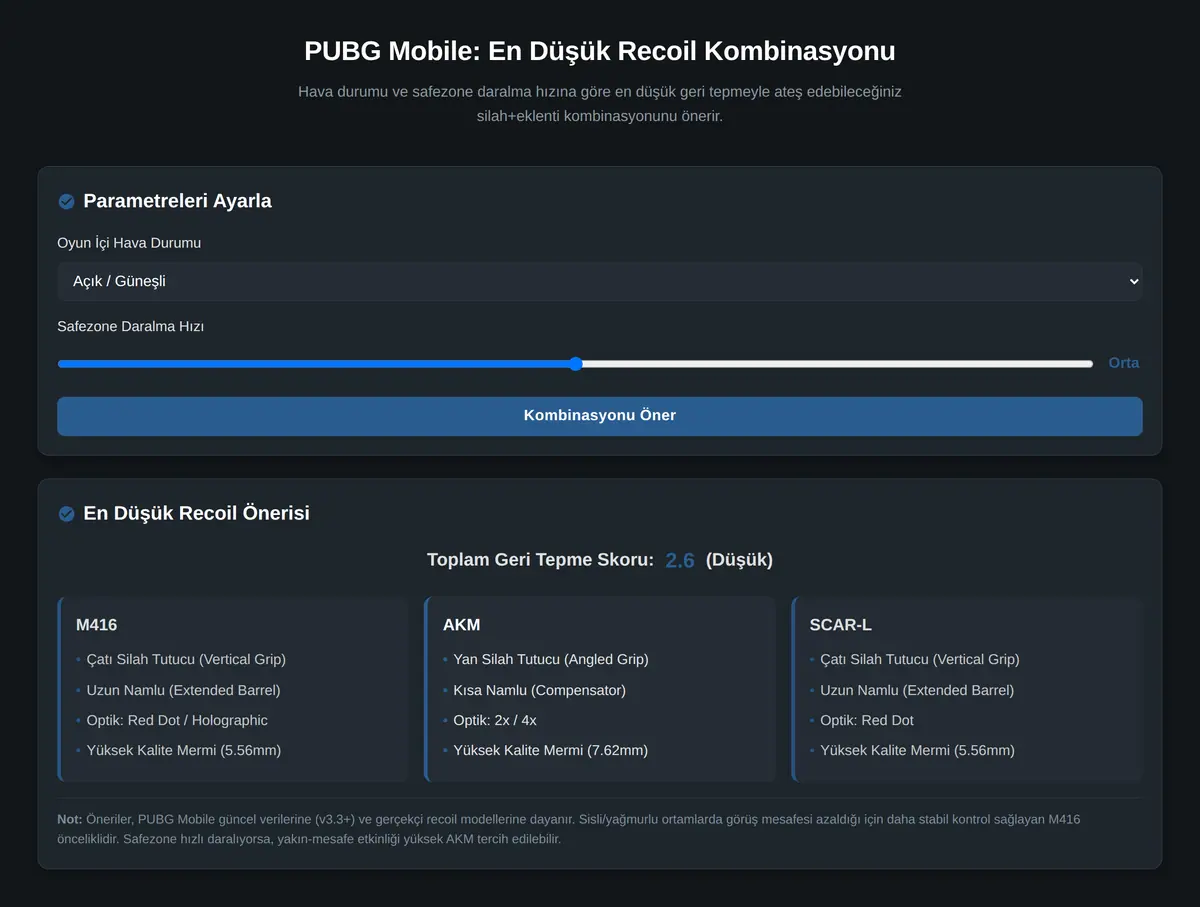Click the Not: footnote paragraph

(600, 829)
